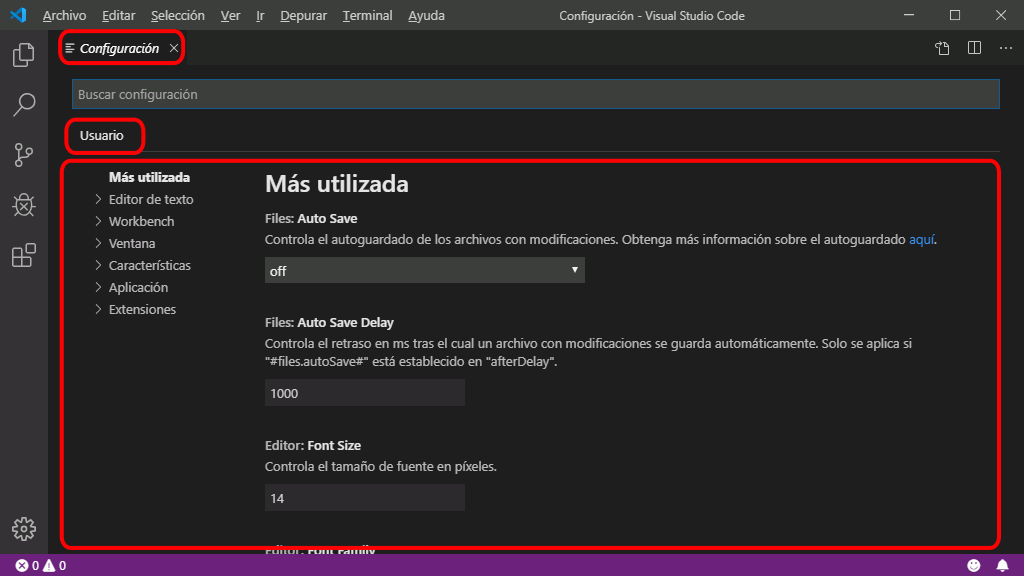Open the Editar menu

[118, 15]
